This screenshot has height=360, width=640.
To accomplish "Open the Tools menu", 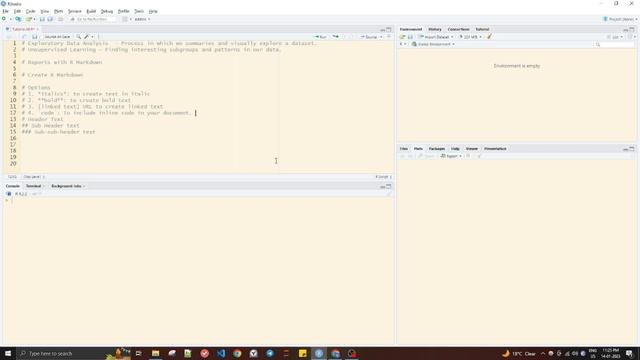I will click(x=139, y=11).
